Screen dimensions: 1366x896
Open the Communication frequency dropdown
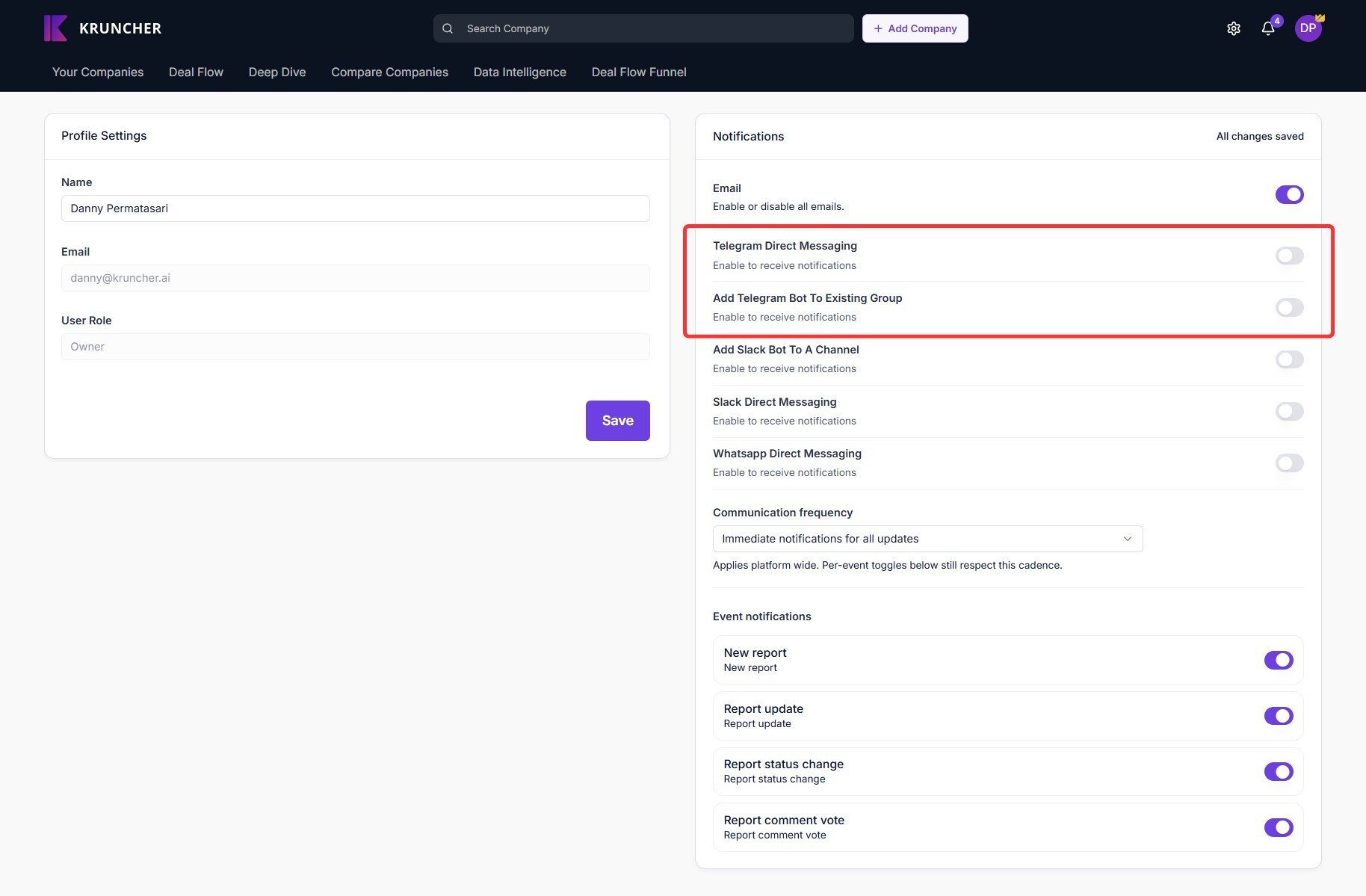coord(927,539)
